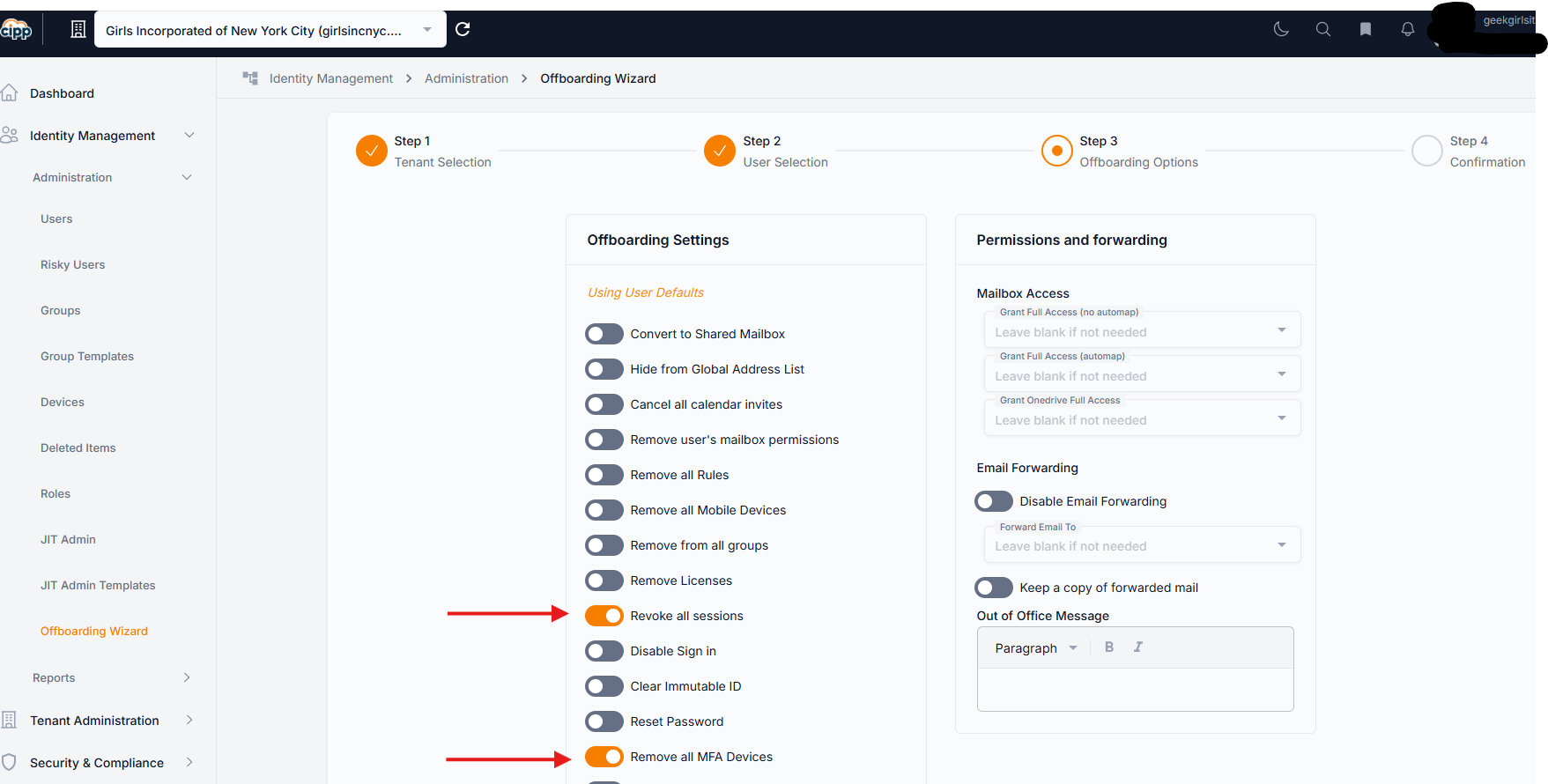Turn off Remove all MFA Devices toggle
This screenshot has width=1548, height=784.
(604, 757)
